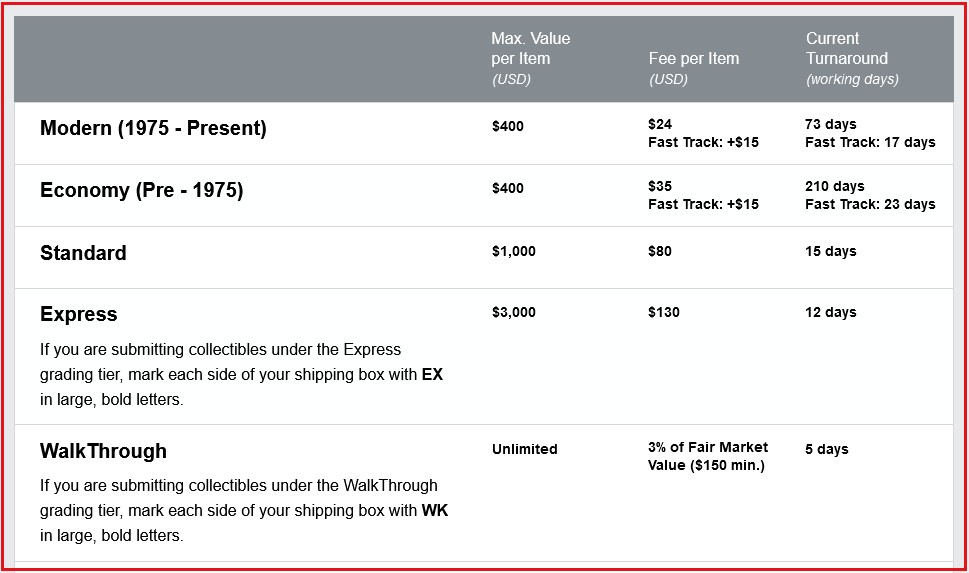Screen dimensions: 969x573
Task: Click the $24 fee for the Modern tier
Action: pos(659,124)
